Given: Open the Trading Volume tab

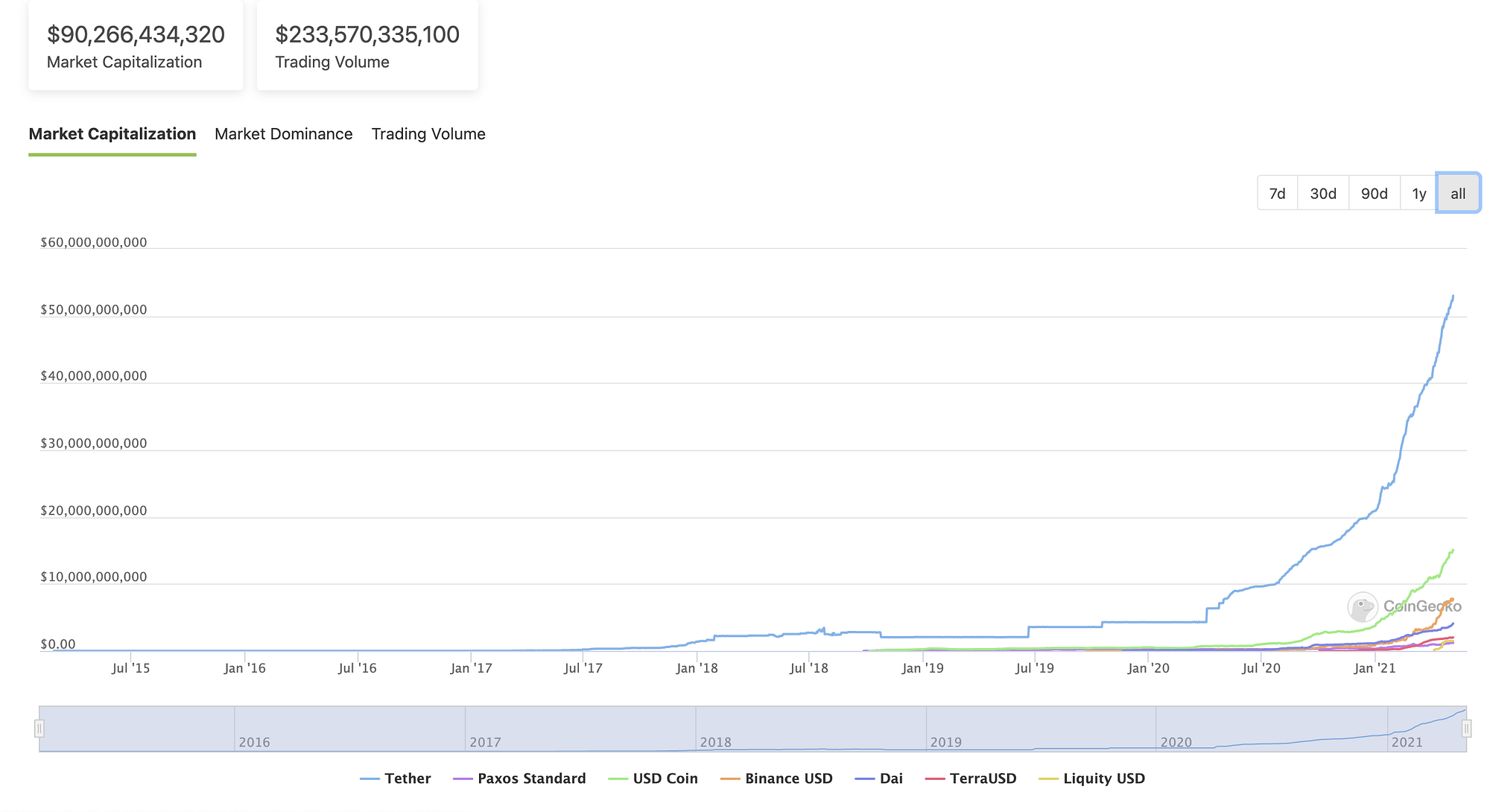Looking at the screenshot, I should 428,134.
